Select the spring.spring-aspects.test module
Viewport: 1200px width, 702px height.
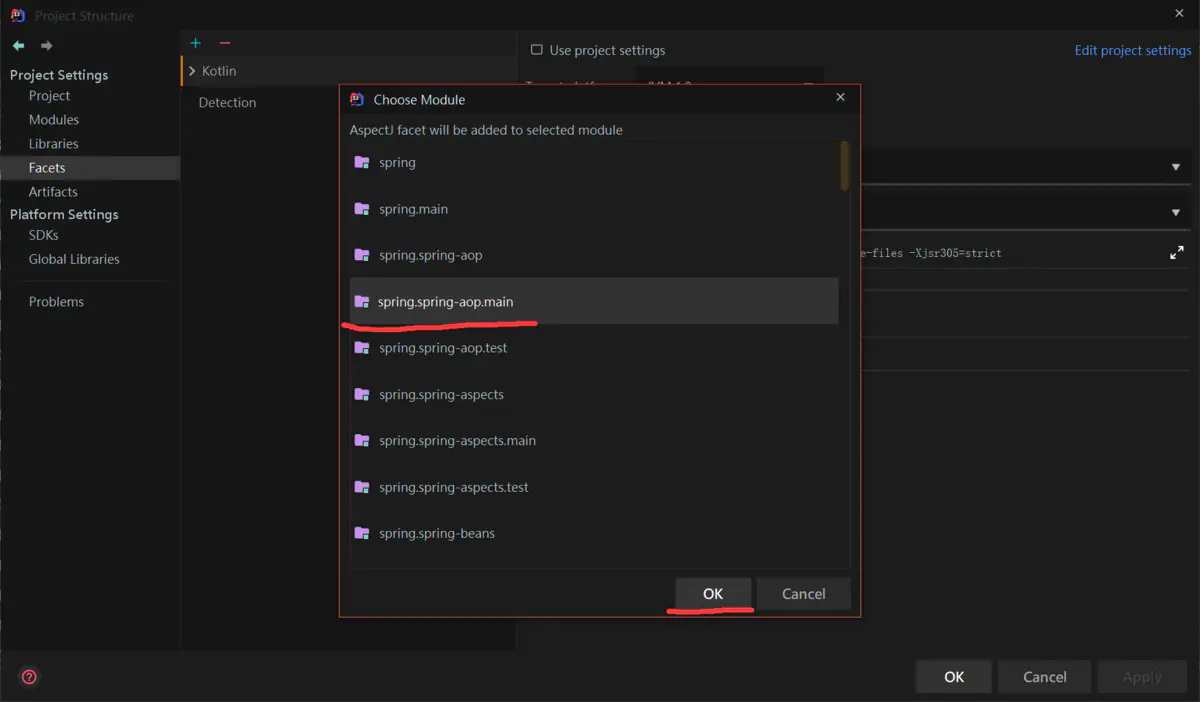point(453,487)
